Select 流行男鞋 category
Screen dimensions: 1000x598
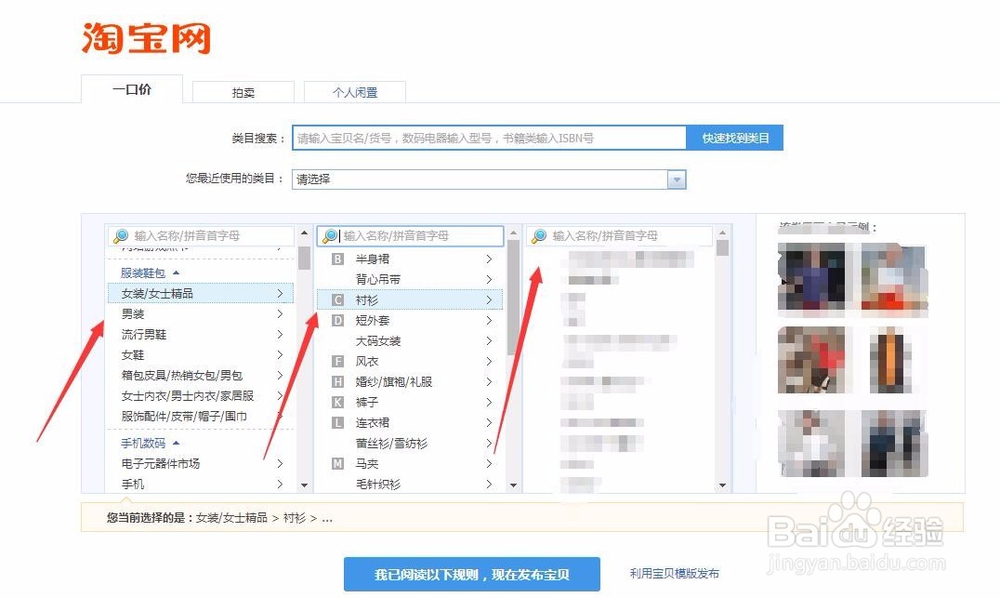point(201,334)
